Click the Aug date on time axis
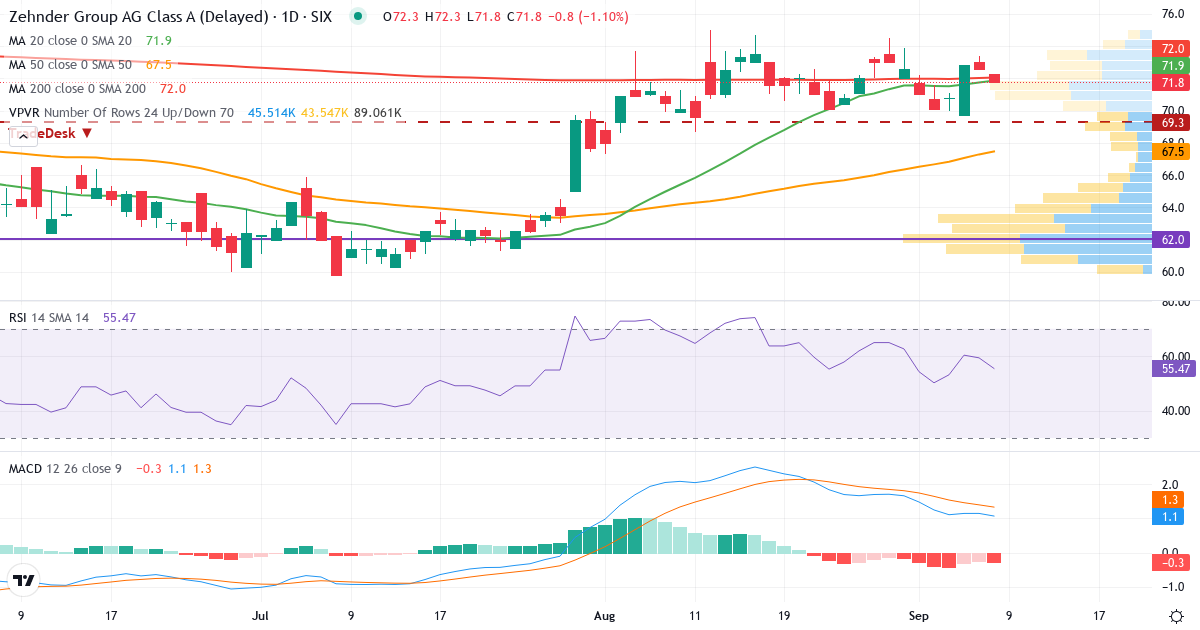 604,616
